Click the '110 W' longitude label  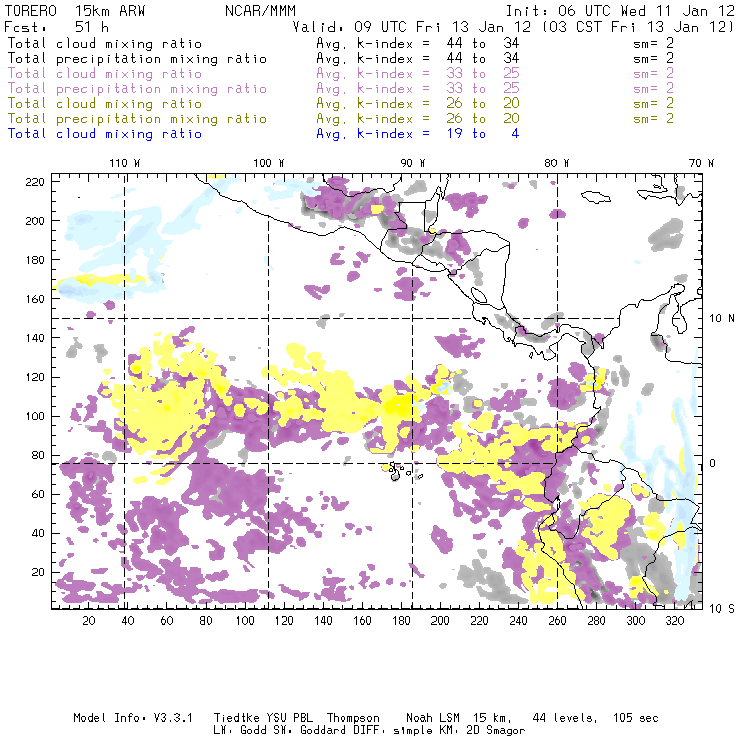[125, 163]
